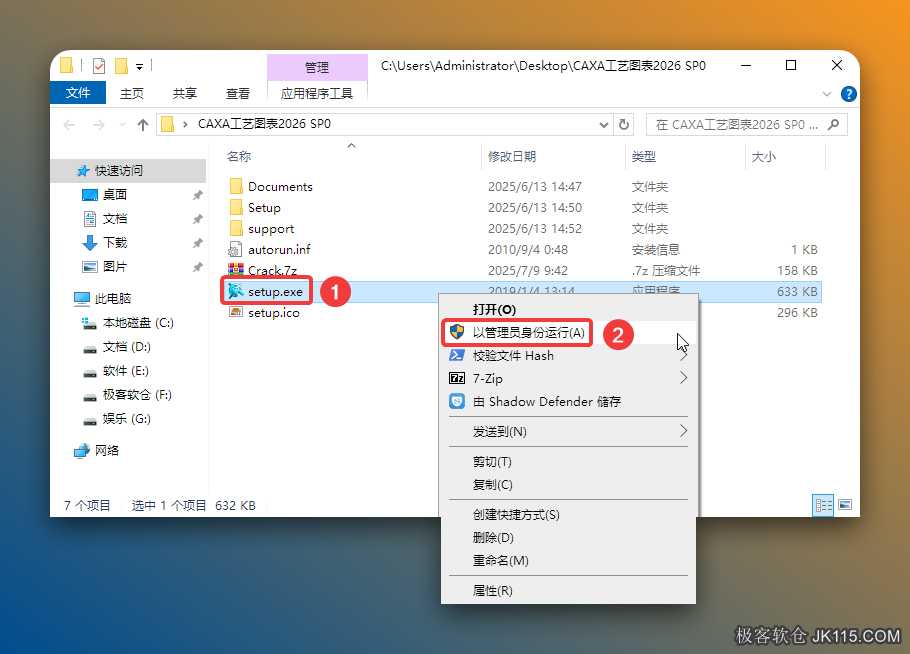Unpin 桌面 using its pin icon
910x654 pixels.
click(x=198, y=195)
